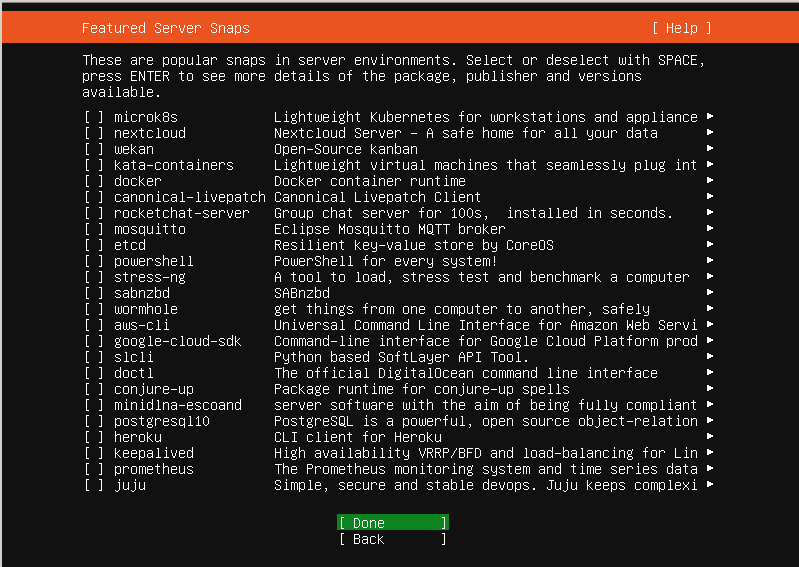The height and width of the screenshot is (567, 799).
Task: Open details arrow on the docker row
Action: [709, 181]
